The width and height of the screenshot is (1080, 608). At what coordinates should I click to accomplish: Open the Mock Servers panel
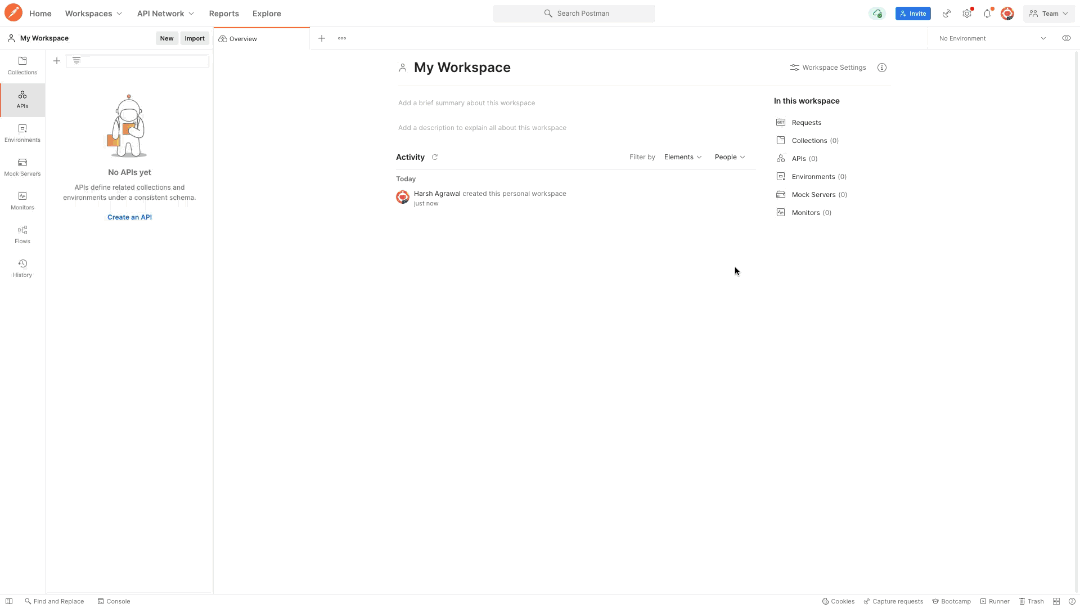pyautogui.click(x=21, y=166)
